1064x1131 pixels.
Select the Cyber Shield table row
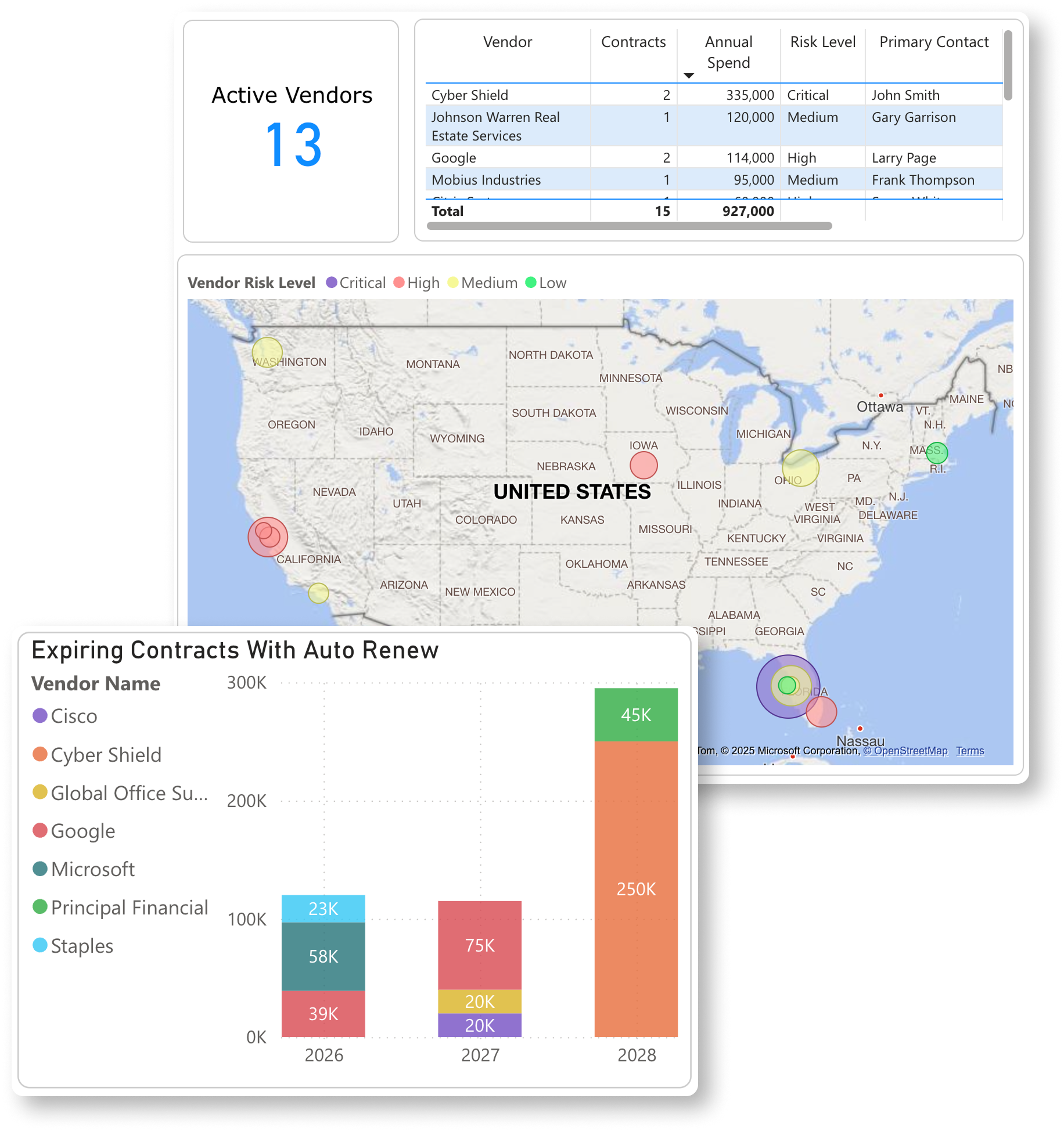[x=714, y=95]
